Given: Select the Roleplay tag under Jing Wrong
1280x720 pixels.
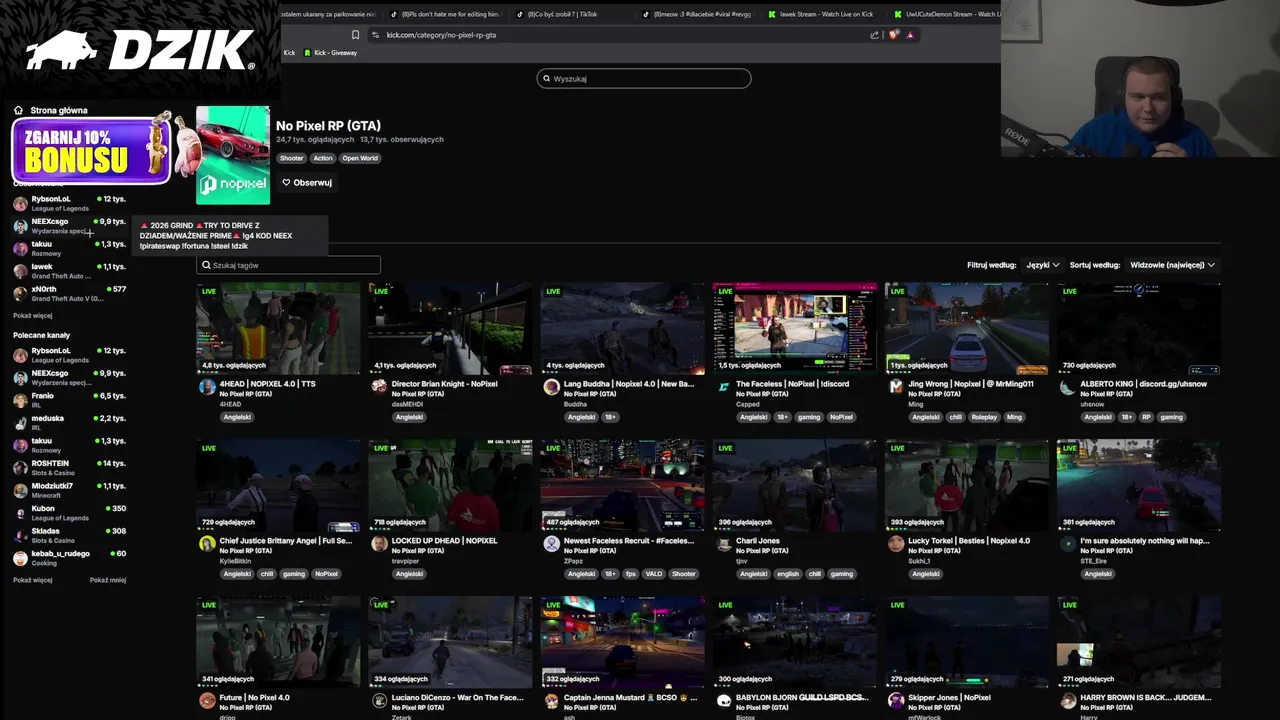Looking at the screenshot, I should coord(984,417).
